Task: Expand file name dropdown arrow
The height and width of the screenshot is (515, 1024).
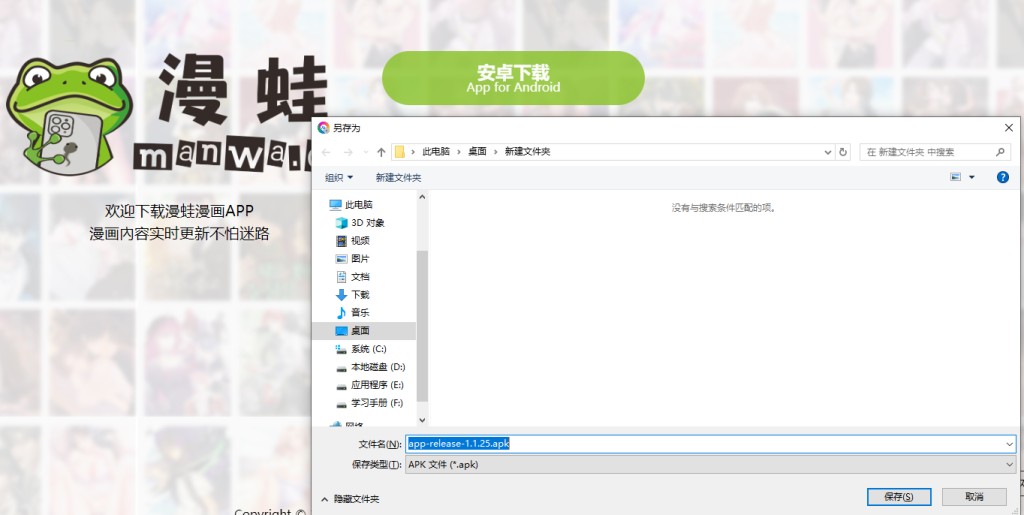Action: (x=1010, y=445)
